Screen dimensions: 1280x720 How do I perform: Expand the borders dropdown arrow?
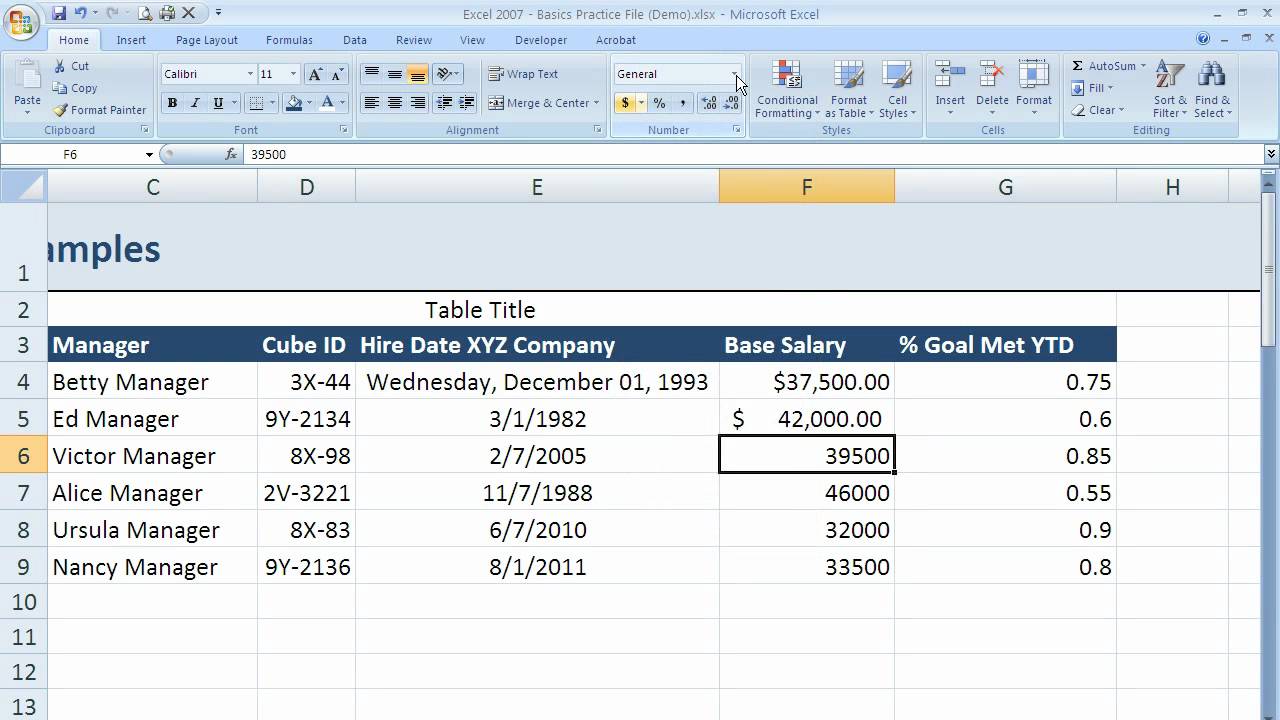click(272, 103)
